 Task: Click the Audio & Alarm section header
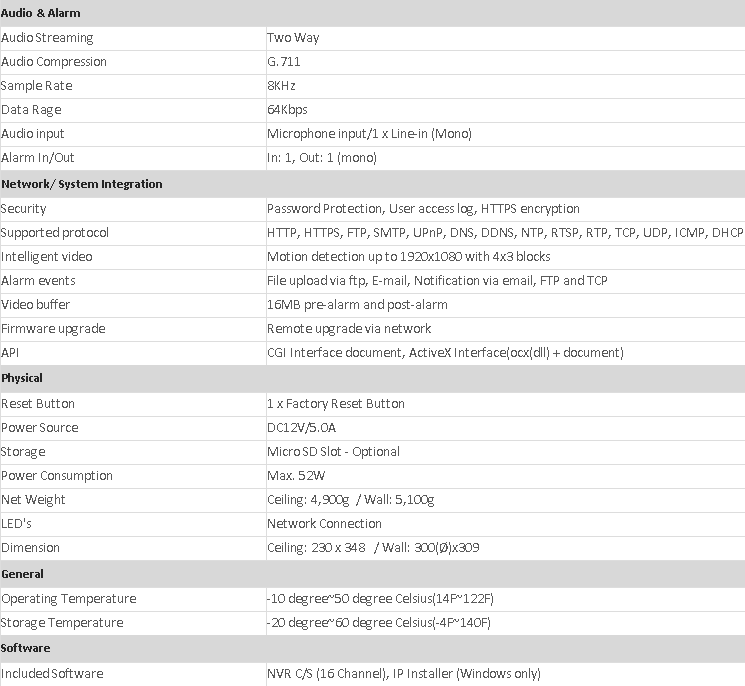click(x=41, y=13)
